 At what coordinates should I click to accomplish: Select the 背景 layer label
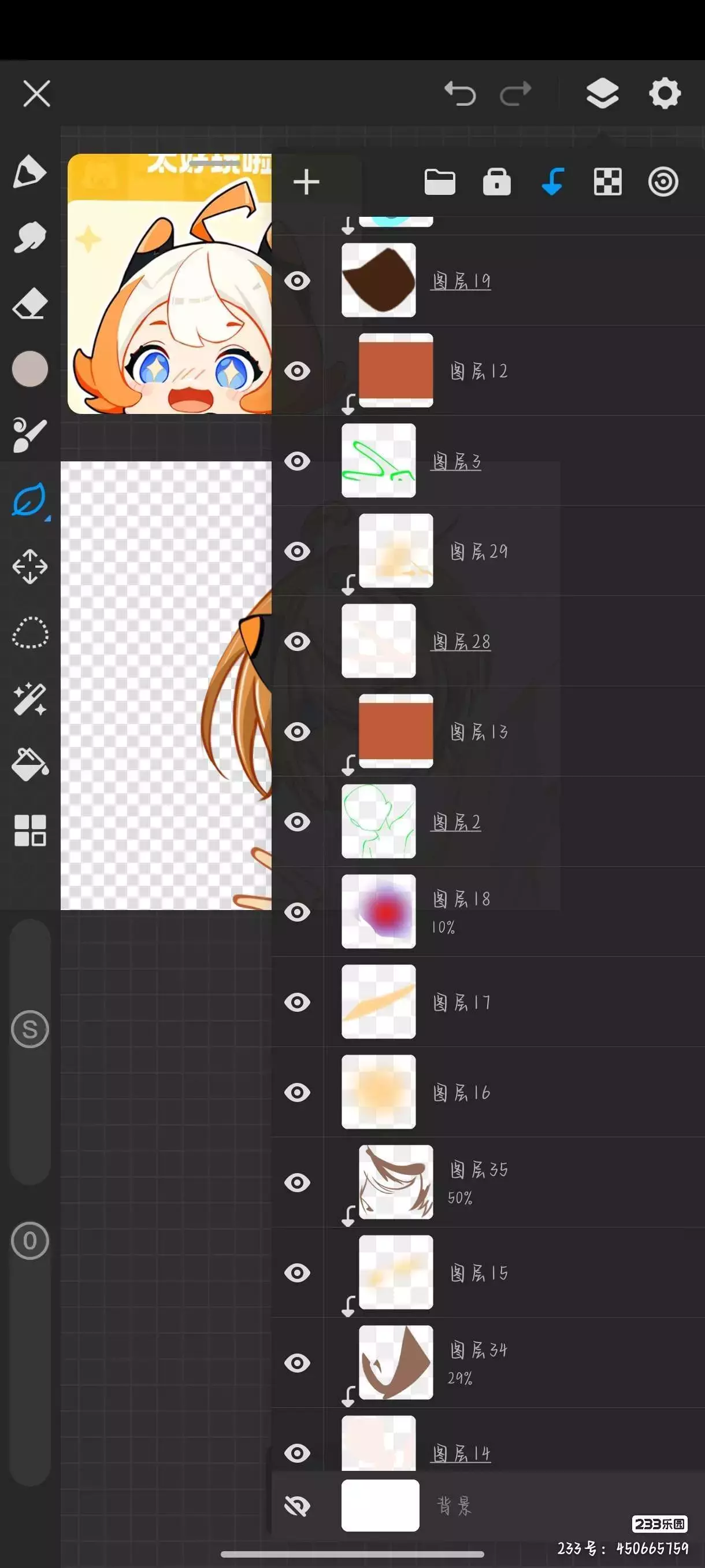(454, 1506)
